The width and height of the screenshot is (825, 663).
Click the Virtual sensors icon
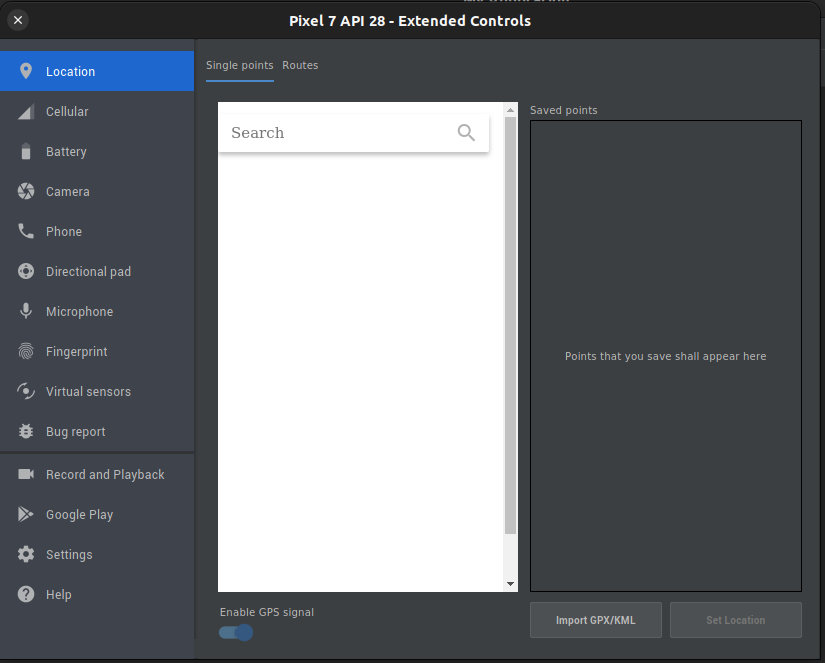(26, 391)
